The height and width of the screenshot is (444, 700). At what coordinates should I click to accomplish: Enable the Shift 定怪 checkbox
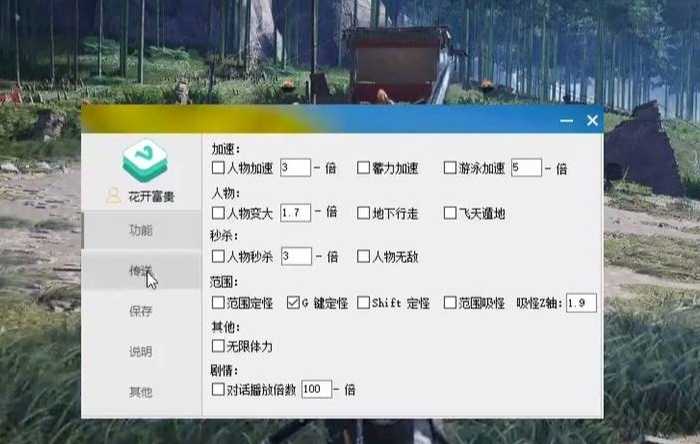[363, 303]
